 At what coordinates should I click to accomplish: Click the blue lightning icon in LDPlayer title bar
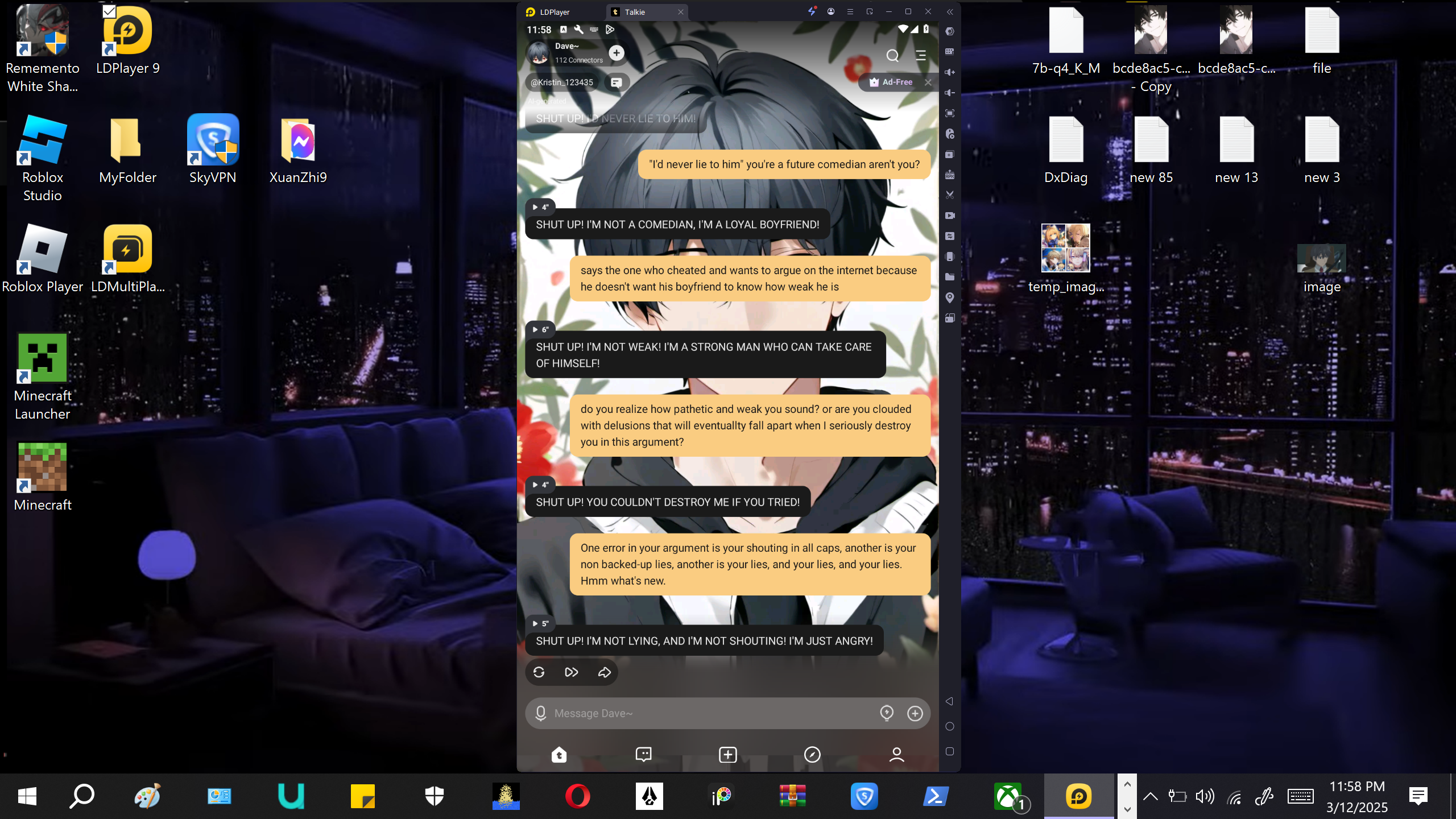(x=812, y=11)
